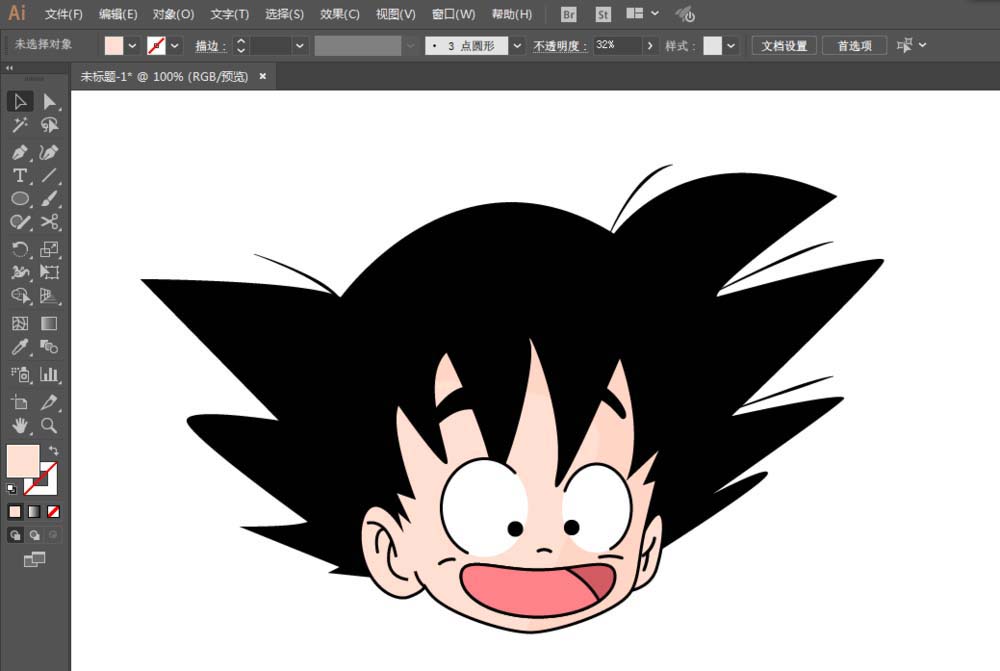The image size is (1000, 671).
Task: Open the 文件(F) menu
Action: 63,14
